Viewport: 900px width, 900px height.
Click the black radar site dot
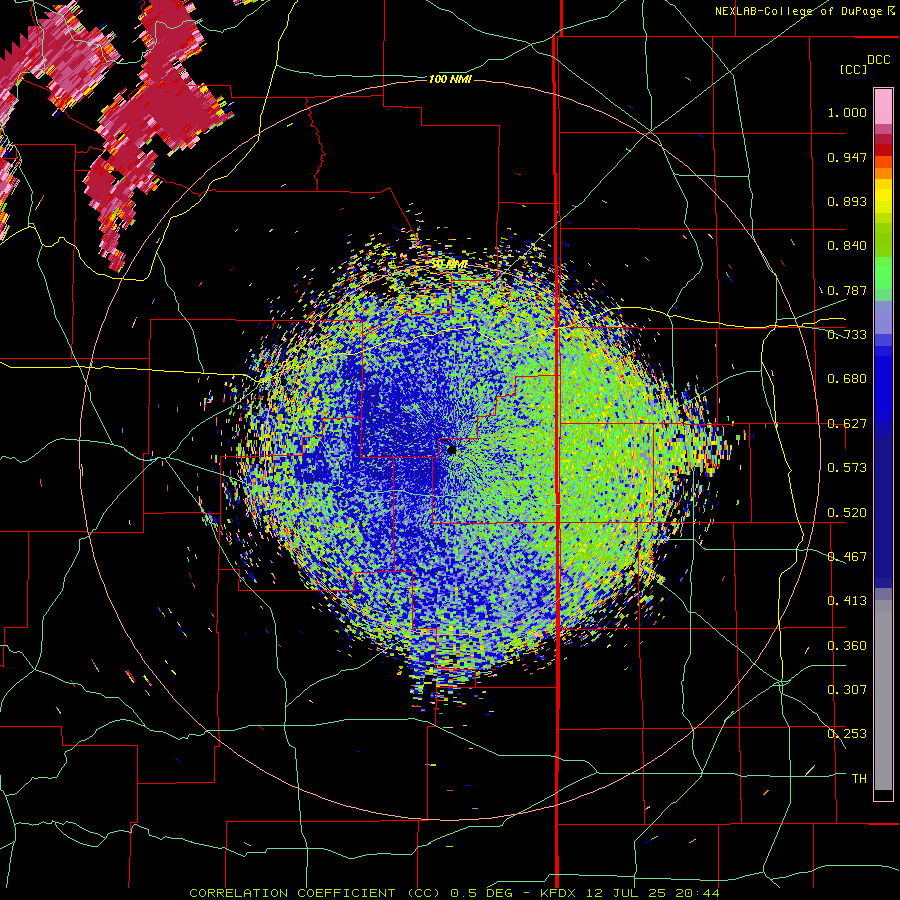(452, 450)
